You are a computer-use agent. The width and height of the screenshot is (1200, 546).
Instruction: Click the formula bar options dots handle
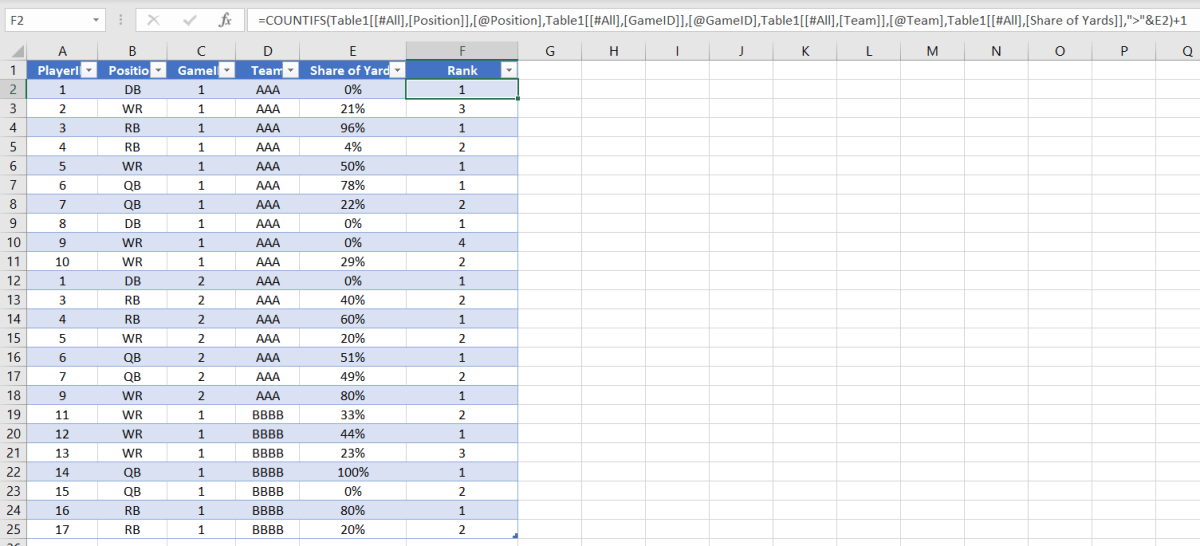point(119,20)
